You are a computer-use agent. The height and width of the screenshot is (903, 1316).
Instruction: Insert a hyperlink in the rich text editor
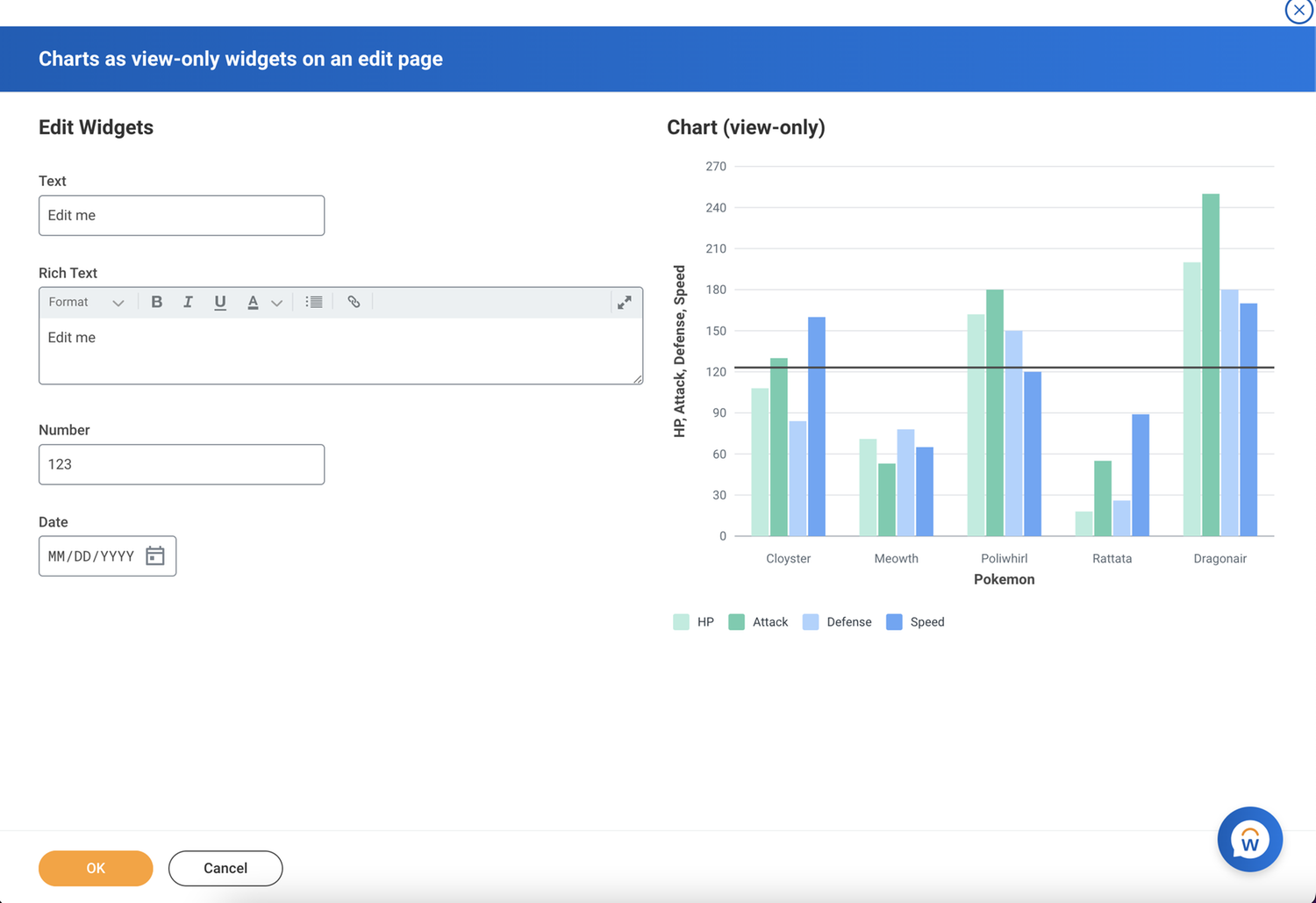pyautogui.click(x=353, y=302)
